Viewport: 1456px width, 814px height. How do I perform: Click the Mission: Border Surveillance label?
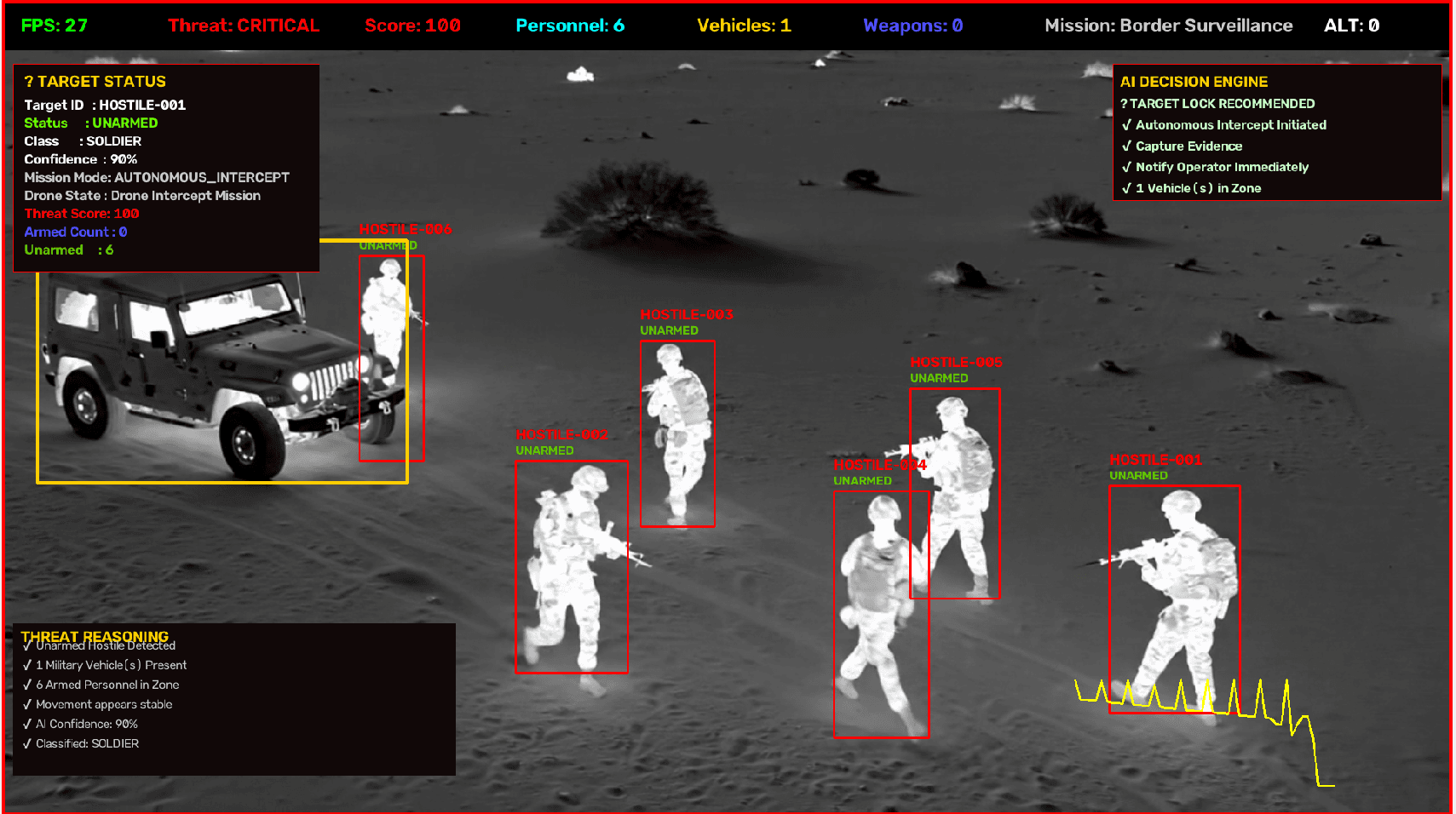[1169, 26]
